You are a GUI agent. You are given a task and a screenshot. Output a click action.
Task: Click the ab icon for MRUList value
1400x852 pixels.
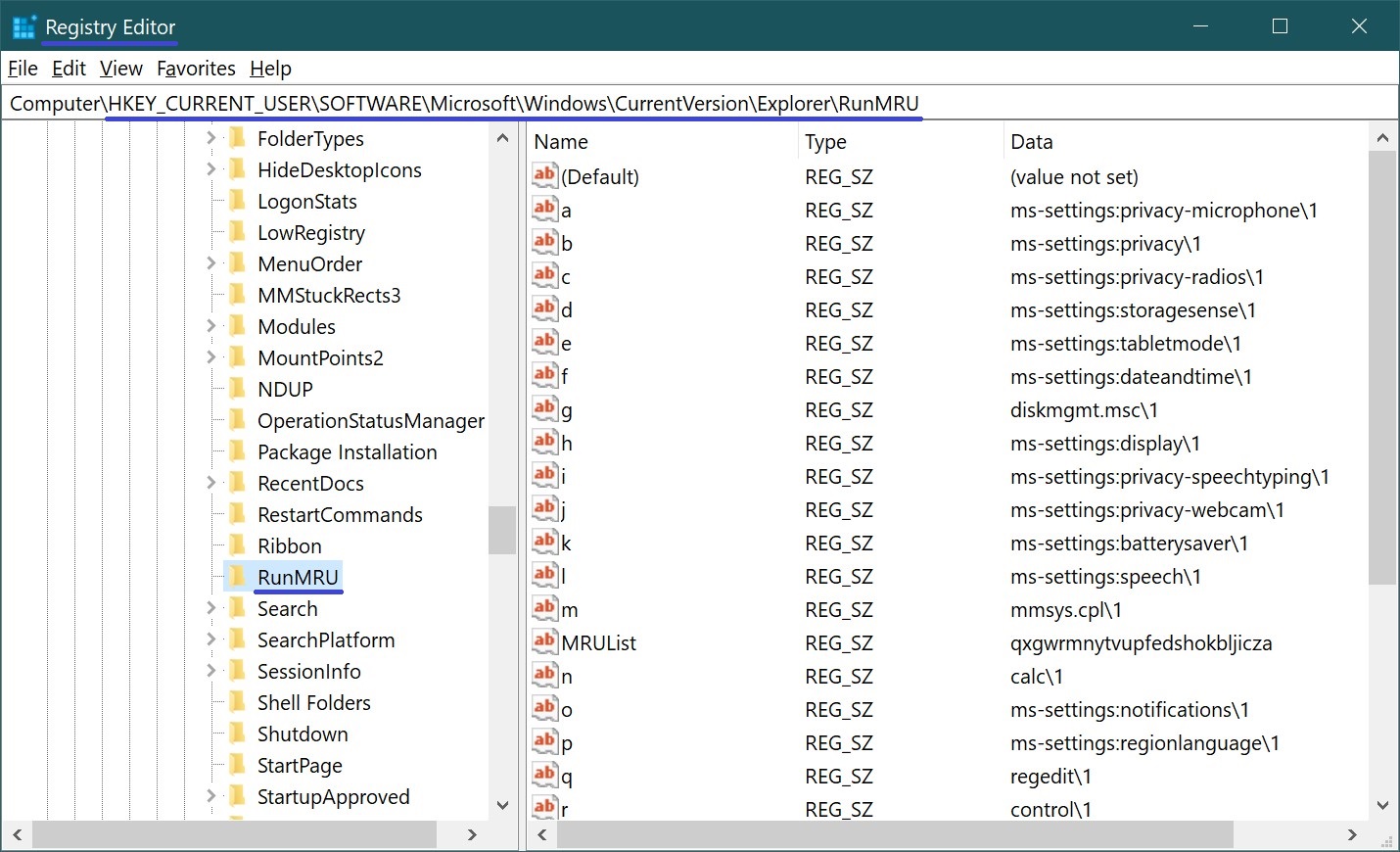click(x=545, y=641)
